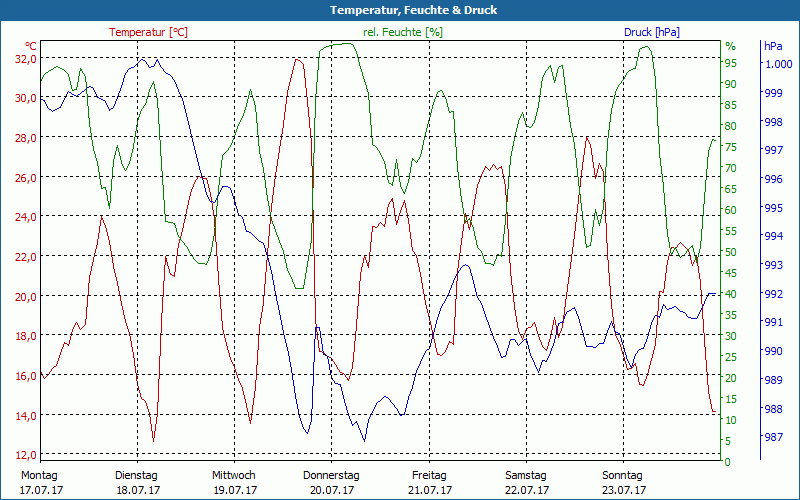Click the '996' pressure axis value

click(x=773, y=179)
